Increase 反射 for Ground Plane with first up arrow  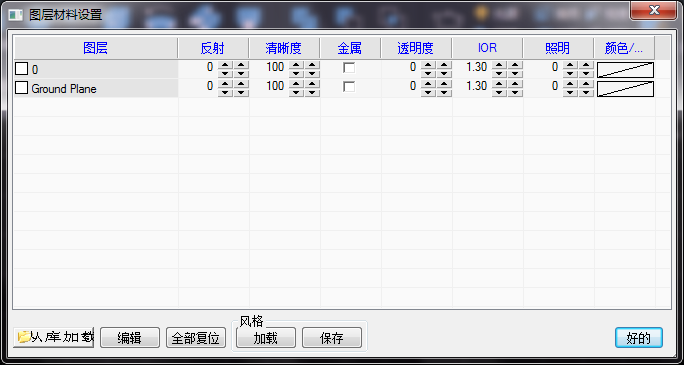point(225,84)
